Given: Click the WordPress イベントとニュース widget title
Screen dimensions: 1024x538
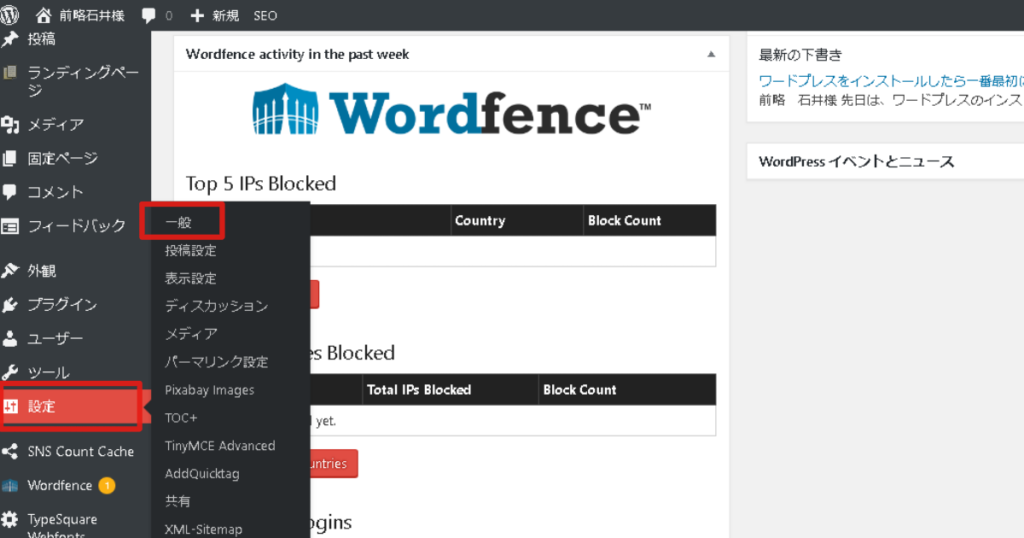Looking at the screenshot, I should pos(856,161).
